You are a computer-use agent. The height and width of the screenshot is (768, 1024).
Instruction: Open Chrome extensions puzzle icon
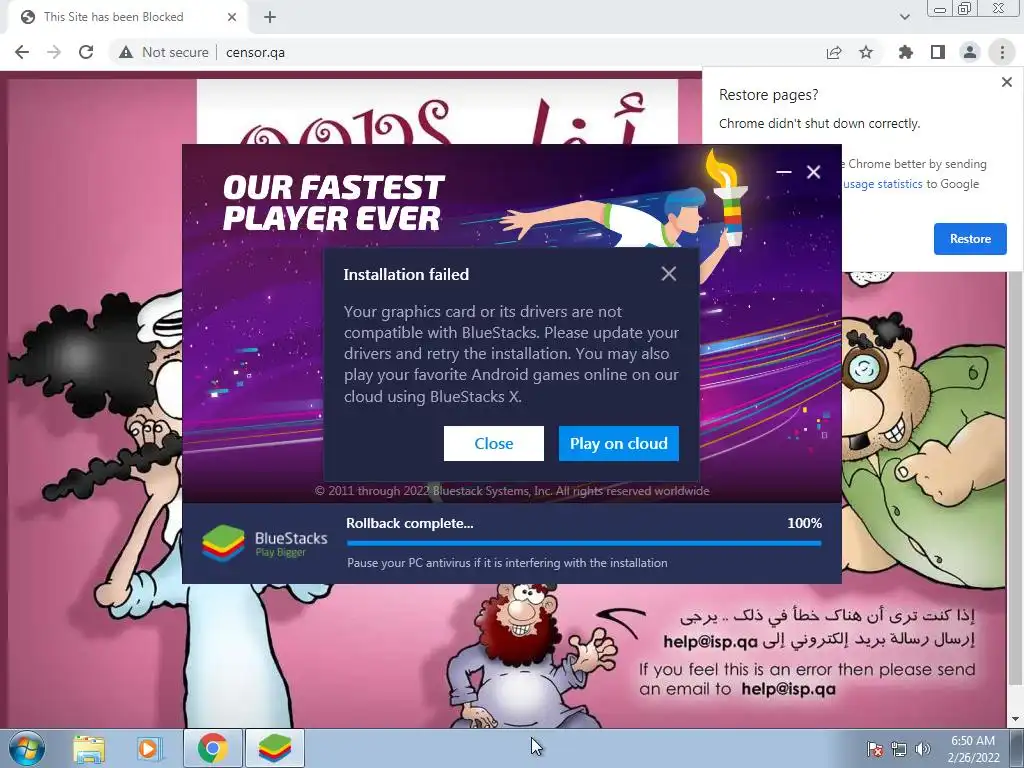(x=906, y=52)
